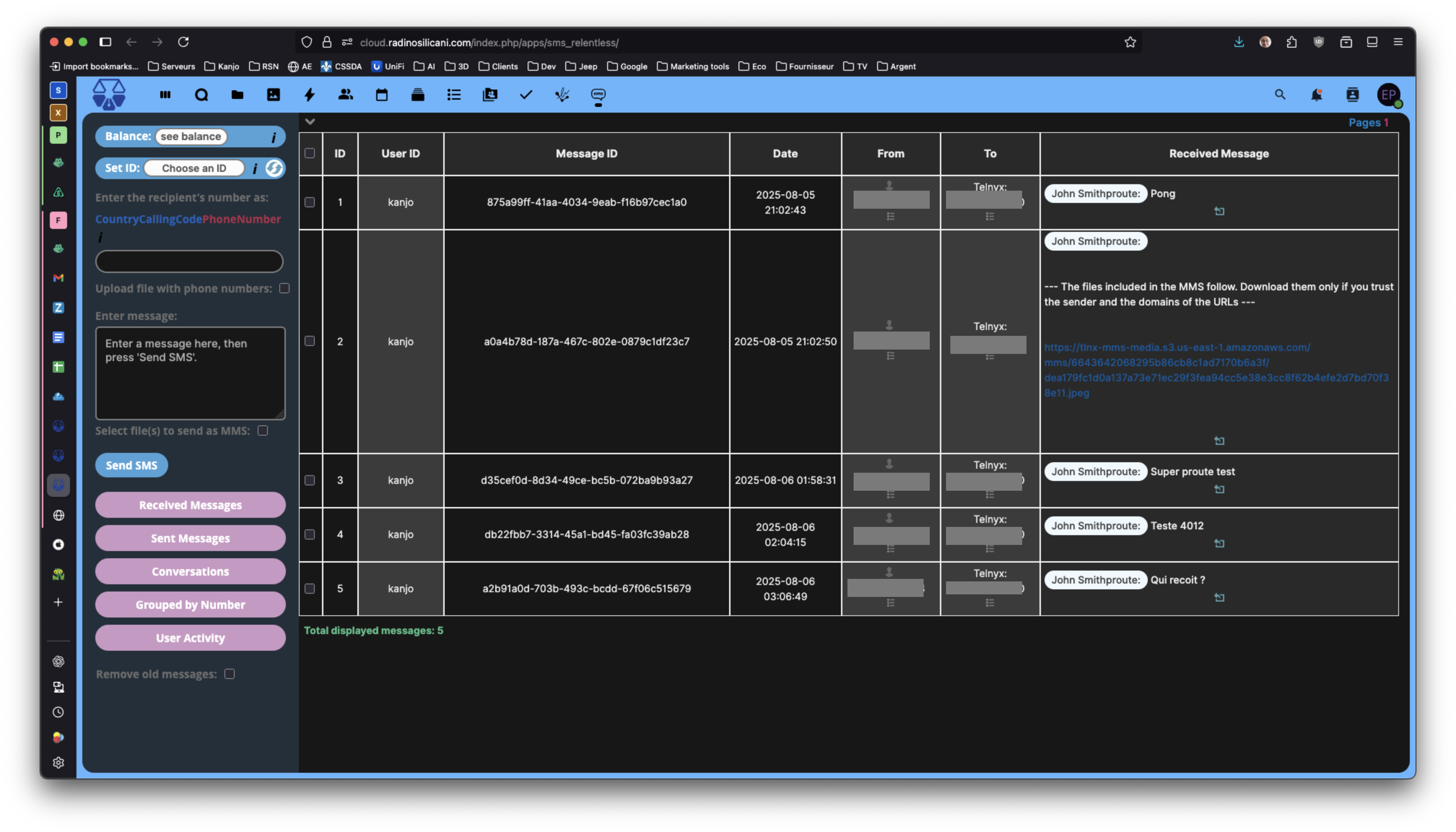Image resolution: width=1456 pixels, height=832 pixels.
Task: Open the Photos app icon
Action: (274, 95)
